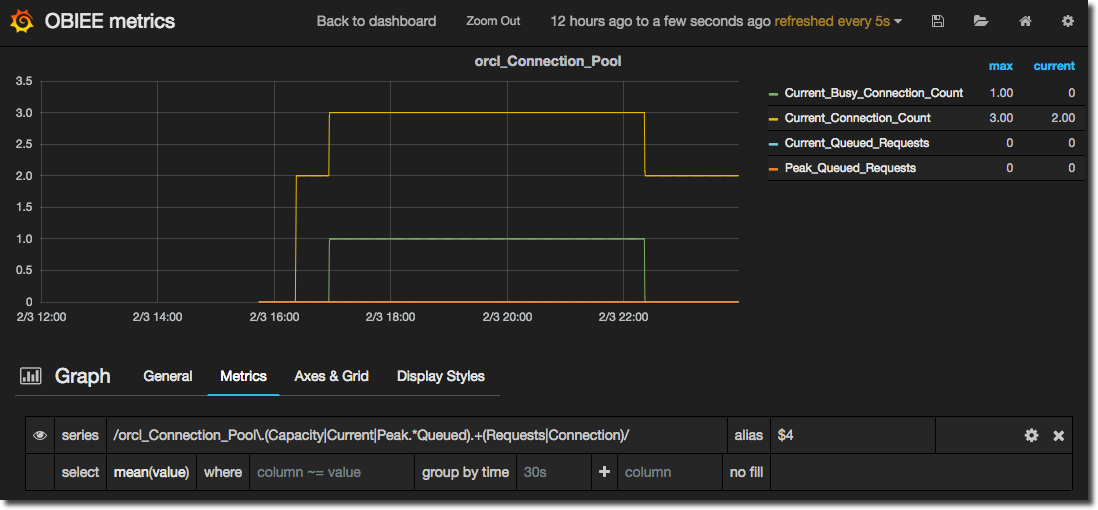Remove the query with X icon
This screenshot has height=510, width=1098.
(1058, 436)
